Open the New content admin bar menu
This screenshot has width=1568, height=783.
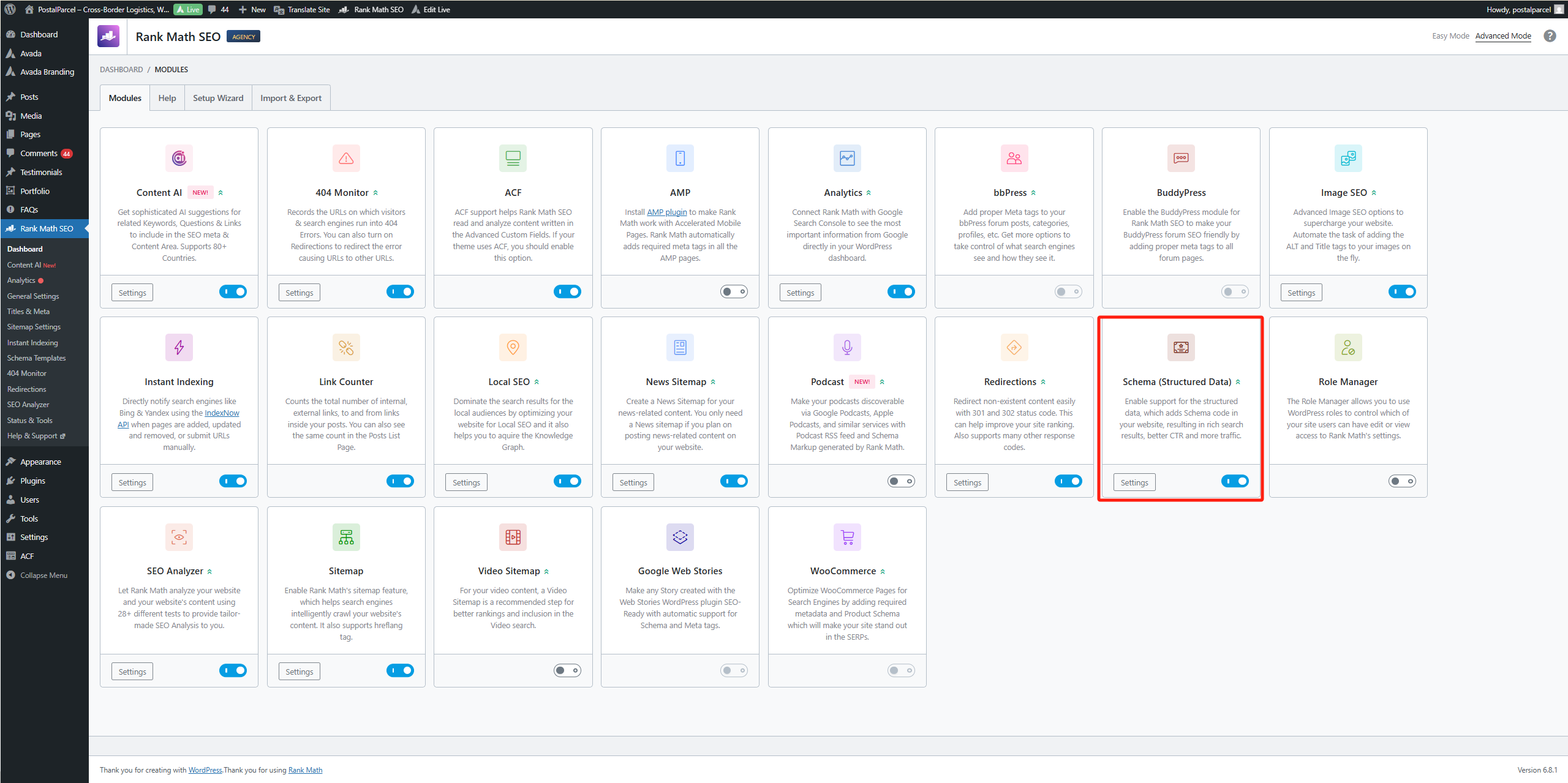click(x=252, y=9)
